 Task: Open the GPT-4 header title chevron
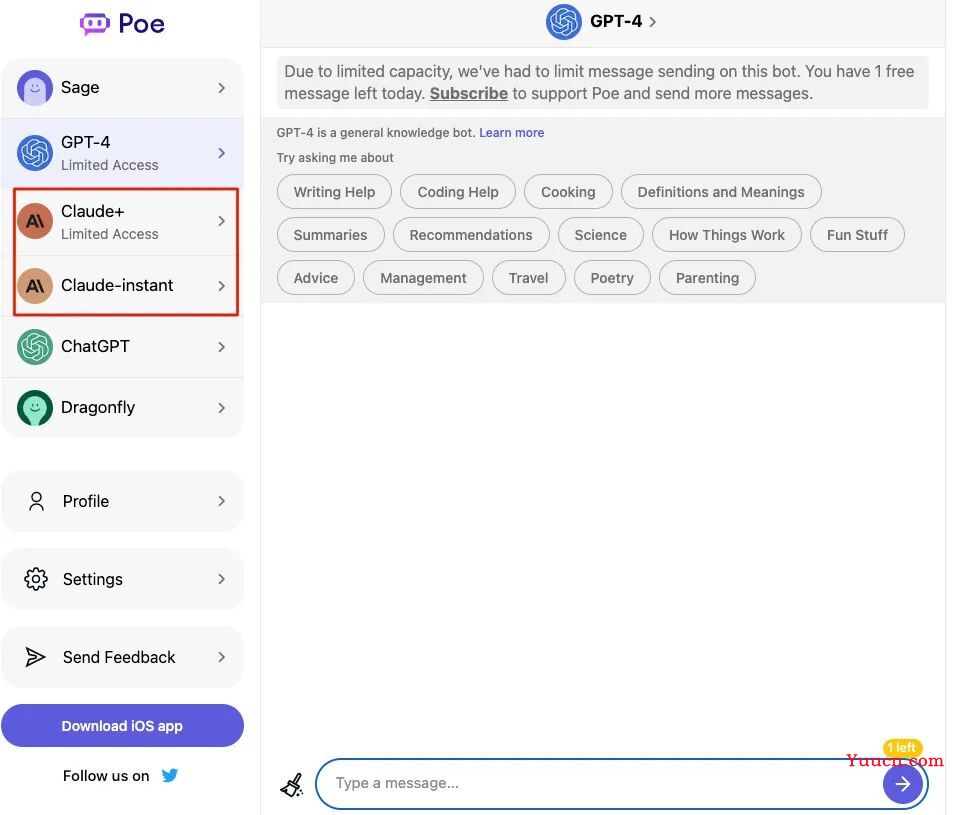tap(652, 22)
